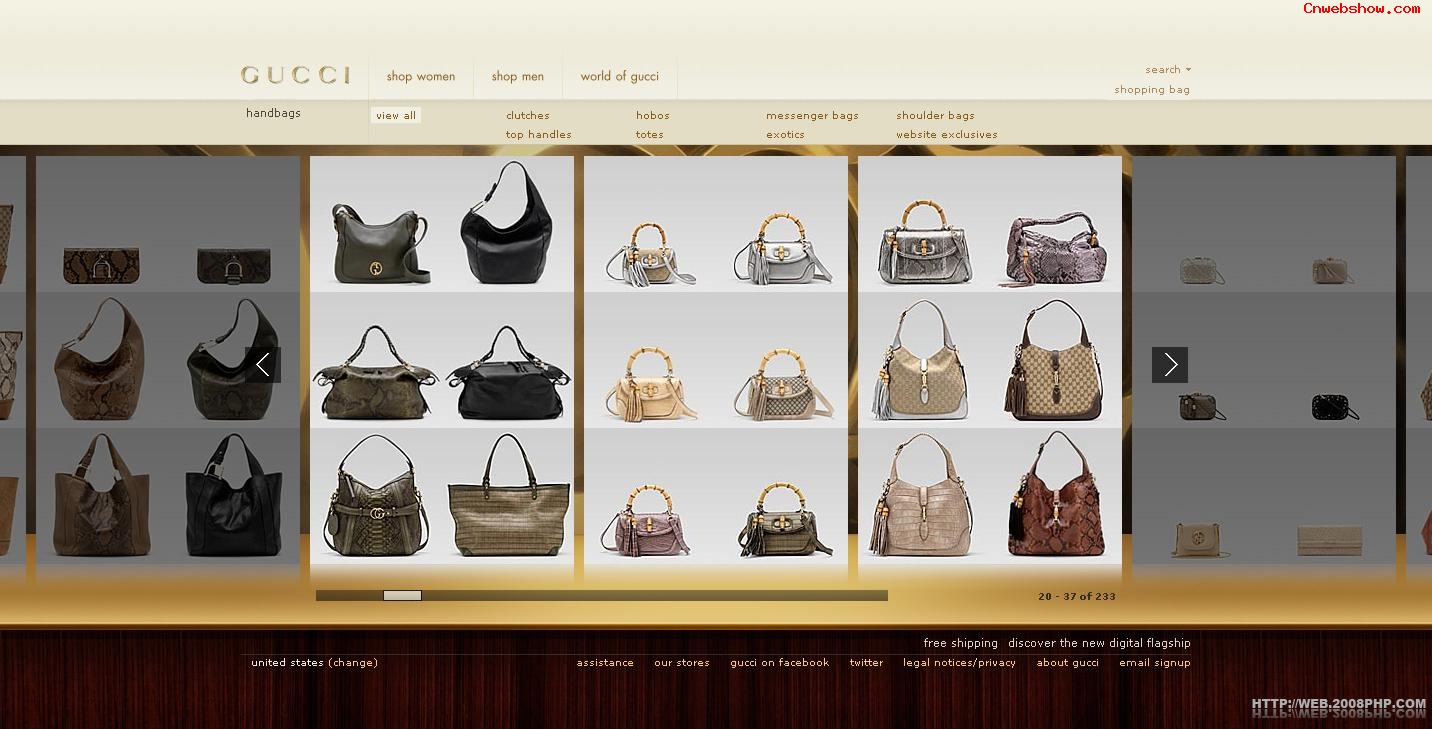Select the messenger bags category
This screenshot has height=729, width=1432.
click(812, 116)
